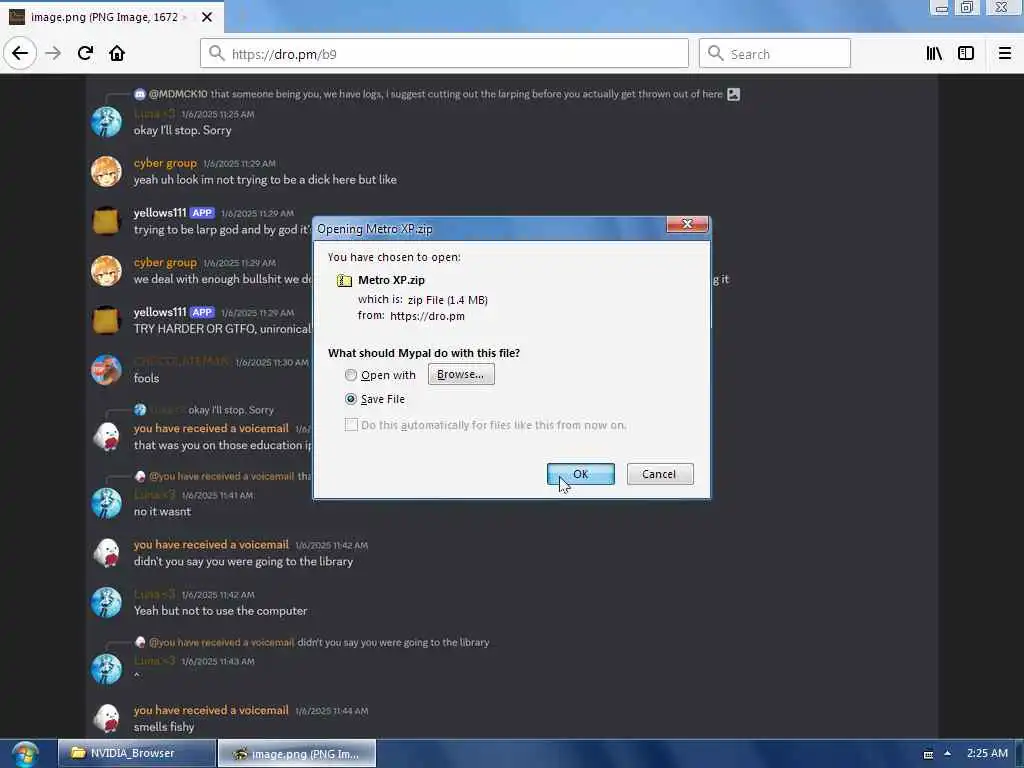Select the image.png browser tab
The height and width of the screenshot is (768, 1024).
point(112,17)
